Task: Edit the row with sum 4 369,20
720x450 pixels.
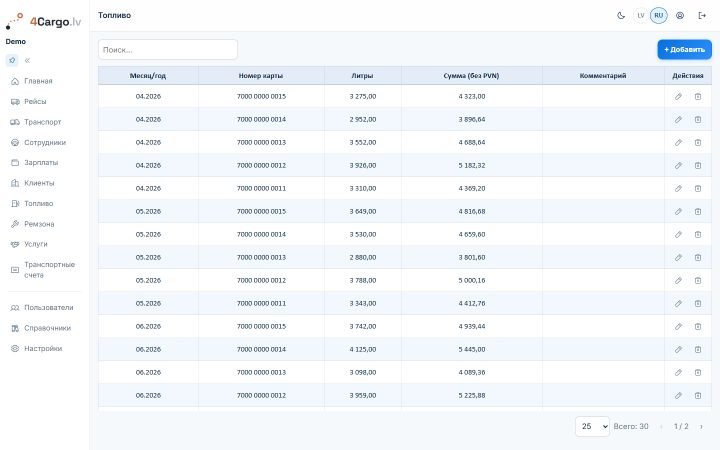Action: [x=678, y=188]
